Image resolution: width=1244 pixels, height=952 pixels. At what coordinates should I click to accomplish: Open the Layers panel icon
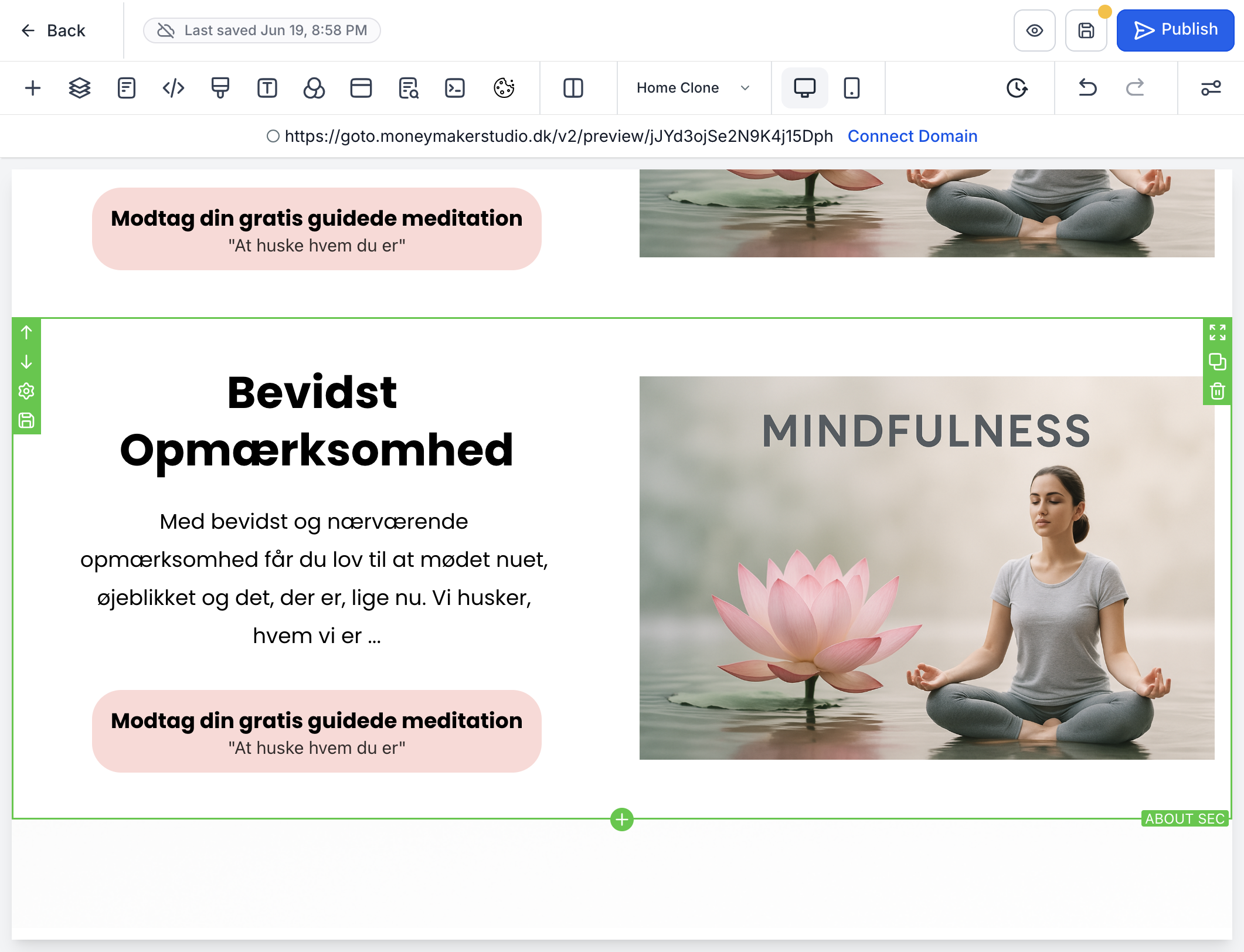pos(80,88)
